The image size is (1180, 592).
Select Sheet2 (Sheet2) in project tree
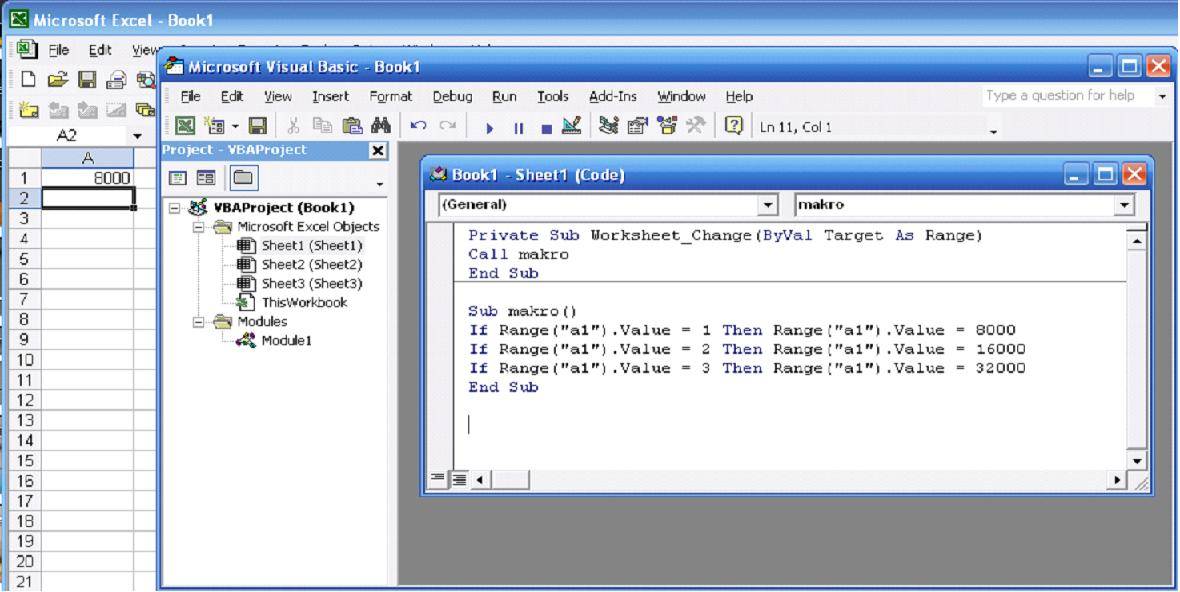[x=312, y=265]
